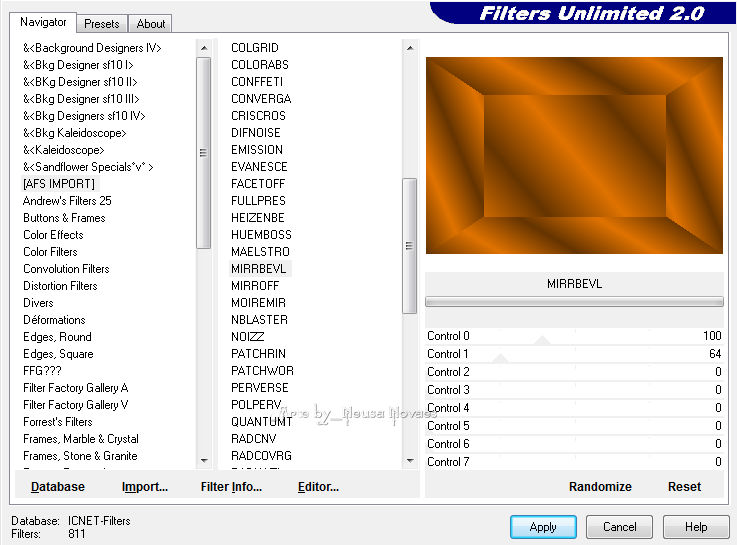Click the Cancel button

(x=619, y=527)
